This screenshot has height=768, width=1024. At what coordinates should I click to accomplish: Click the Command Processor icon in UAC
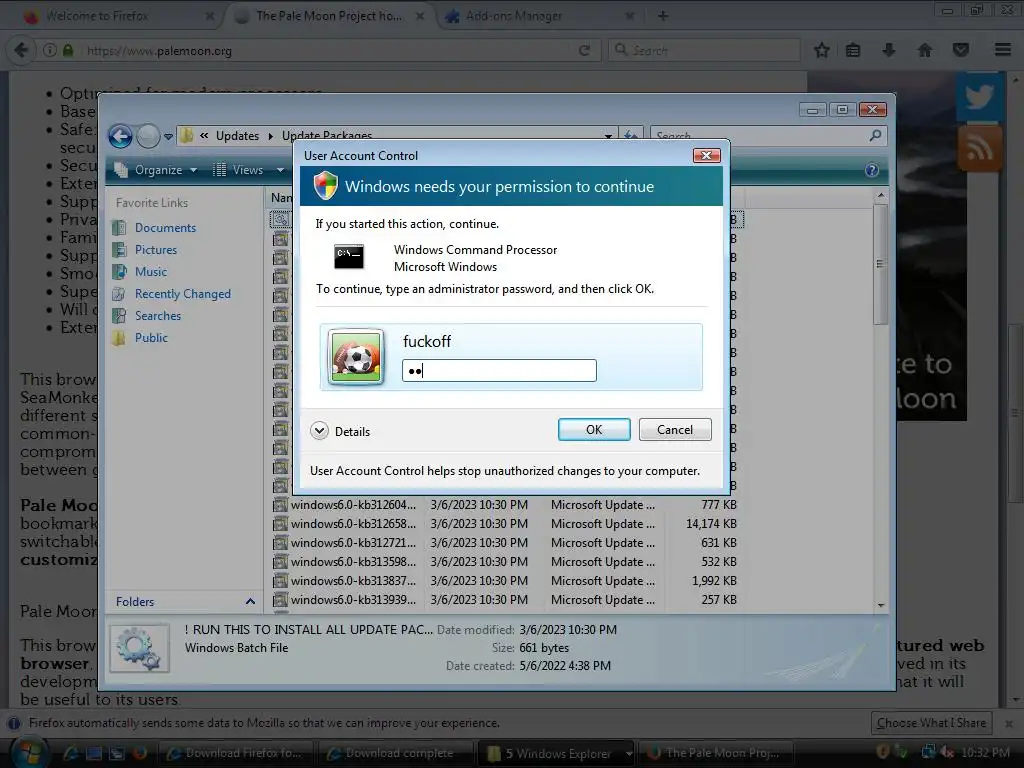tap(349, 257)
